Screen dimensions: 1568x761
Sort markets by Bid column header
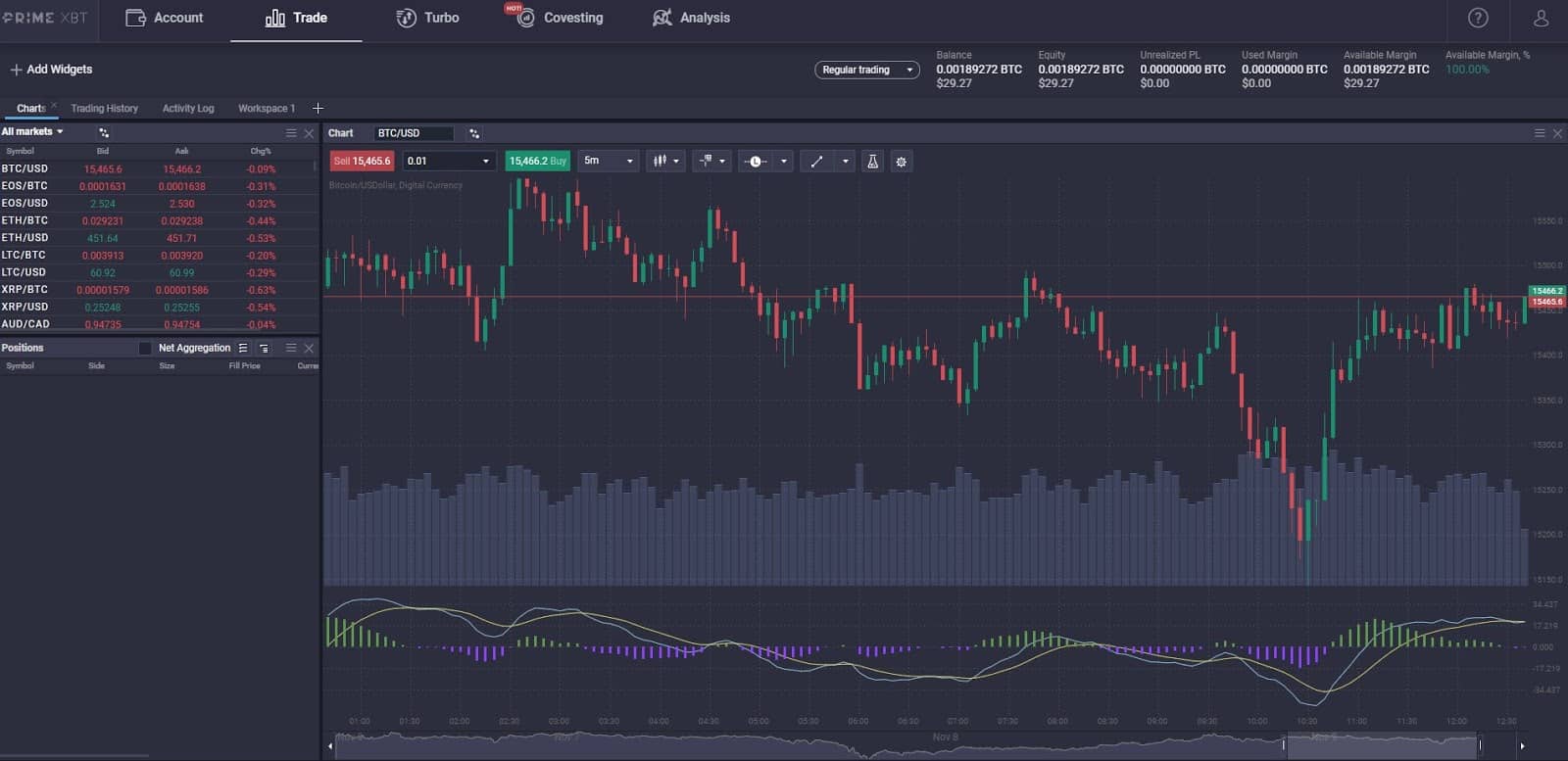[x=103, y=151]
